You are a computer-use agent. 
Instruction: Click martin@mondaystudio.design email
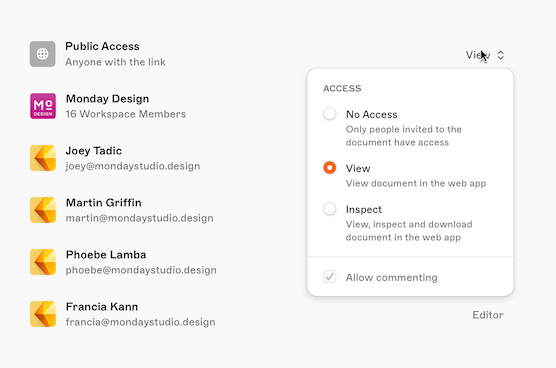pos(139,218)
